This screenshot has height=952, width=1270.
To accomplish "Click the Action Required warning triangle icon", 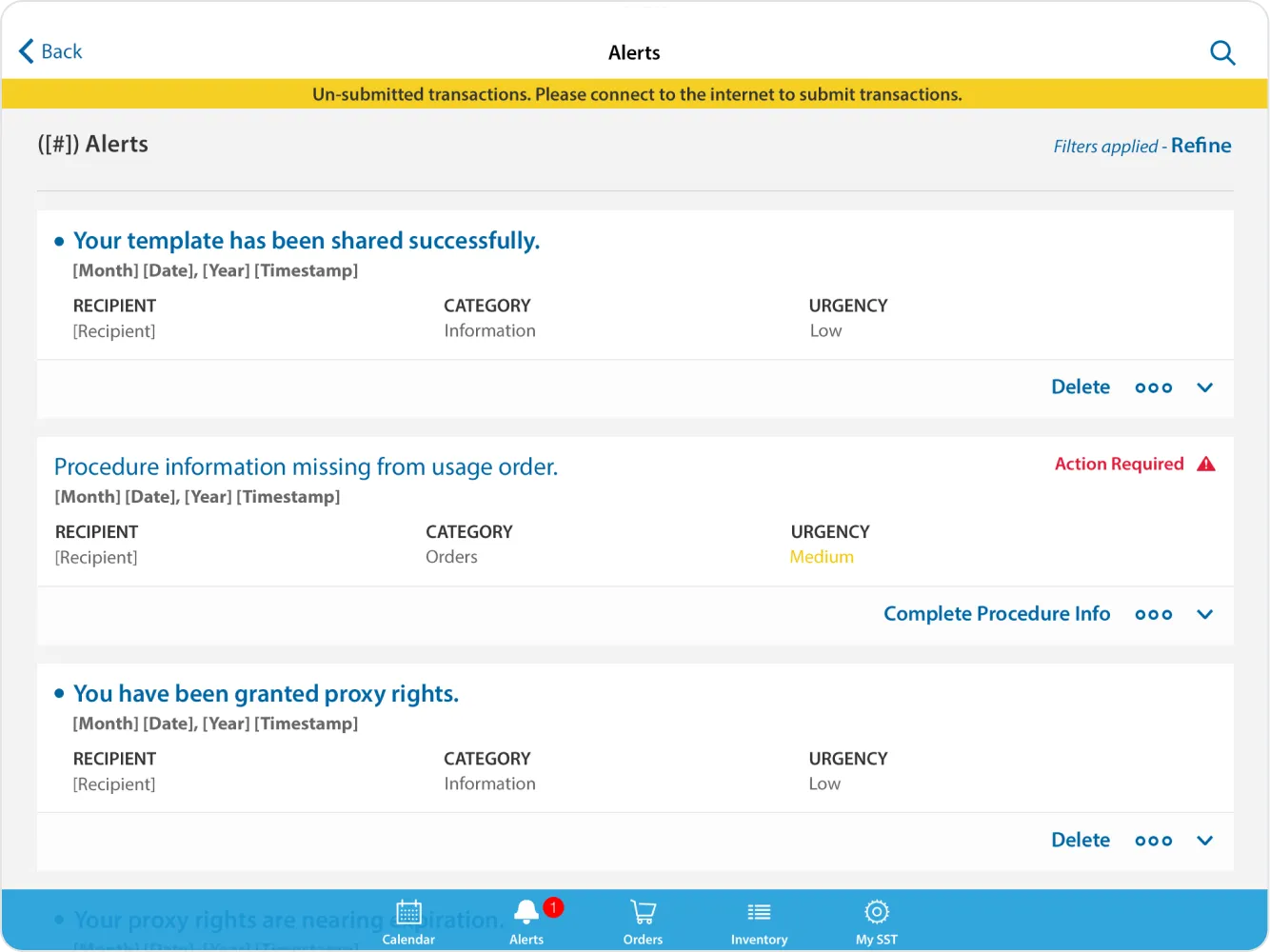I will pyautogui.click(x=1206, y=465).
